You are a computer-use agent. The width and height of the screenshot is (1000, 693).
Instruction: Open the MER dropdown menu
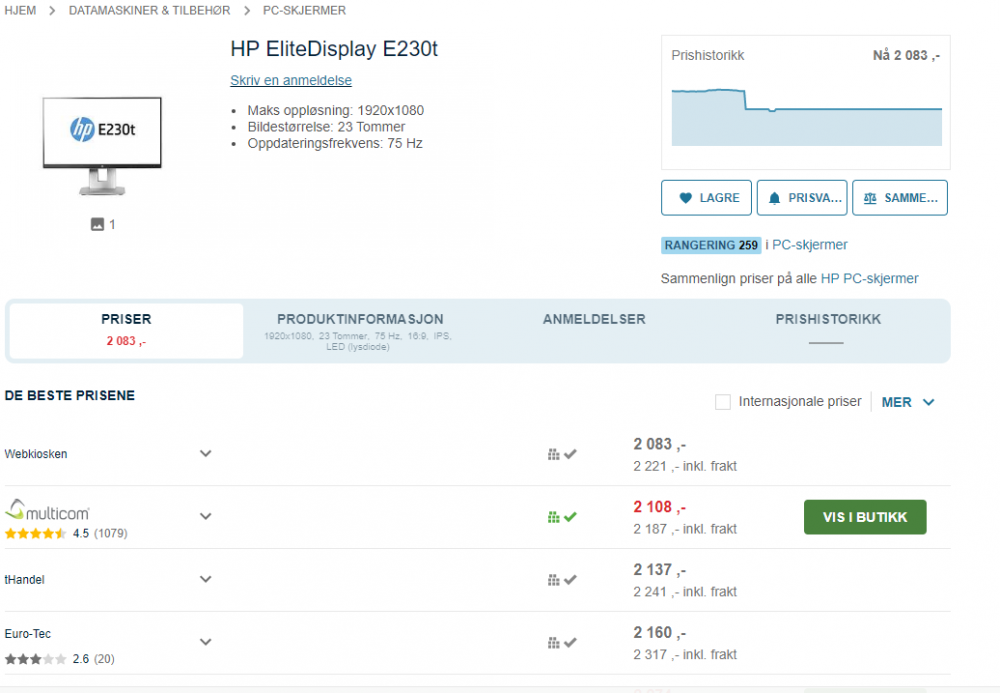[x=908, y=402]
